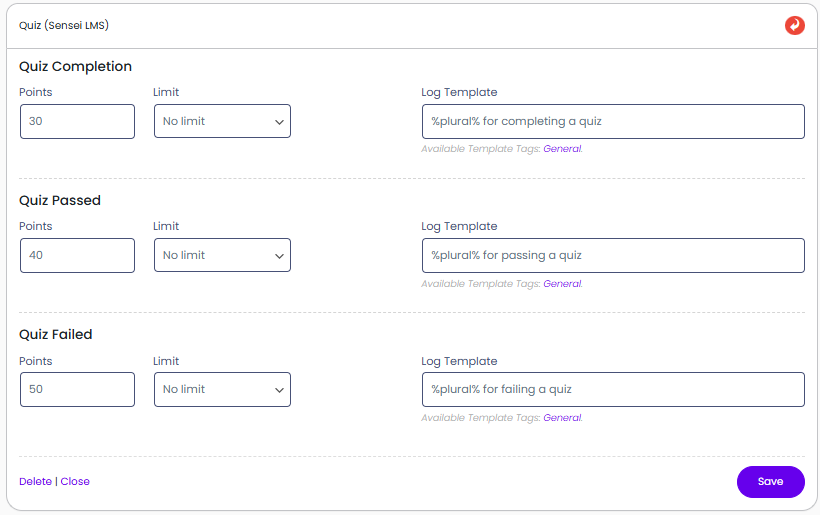This screenshot has height=515, width=820.
Task: Select the Quiz Passed Points field
Action: pos(77,255)
